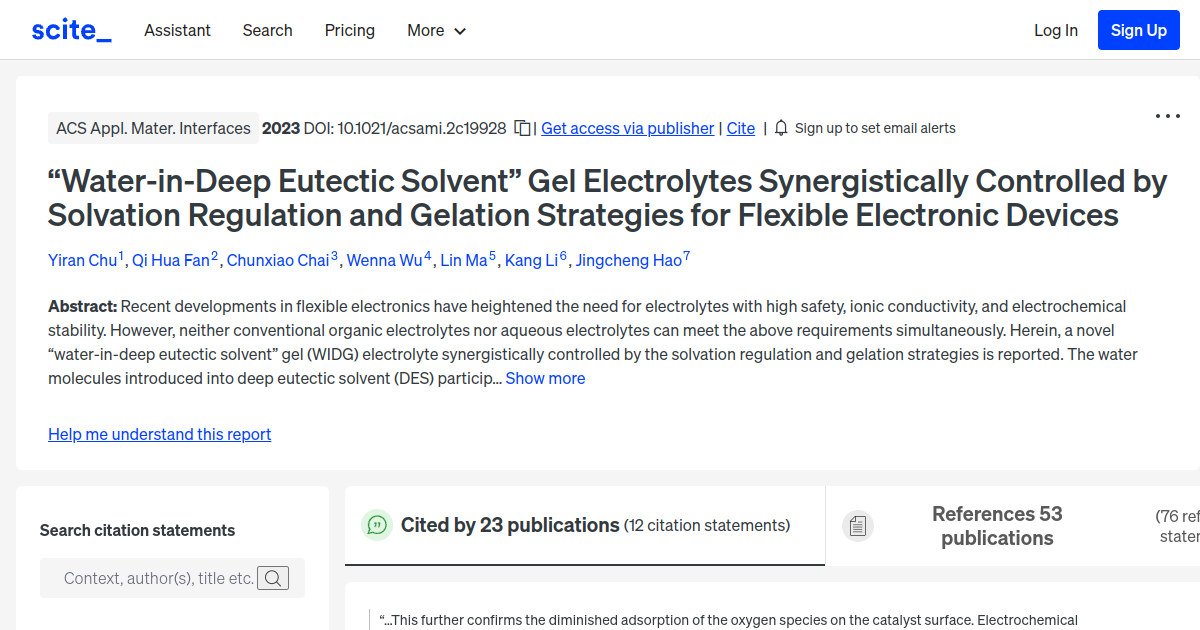The height and width of the screenshot is (630, 1200).
Task: Click Help me understand this report
Action: tap(159, 434)
